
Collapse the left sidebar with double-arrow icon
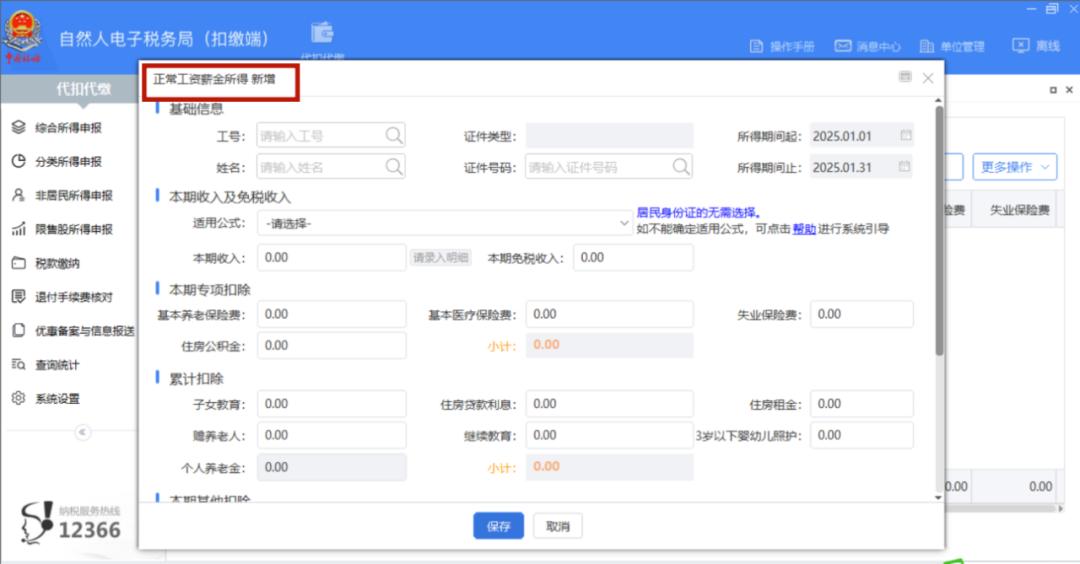point(83,432)
